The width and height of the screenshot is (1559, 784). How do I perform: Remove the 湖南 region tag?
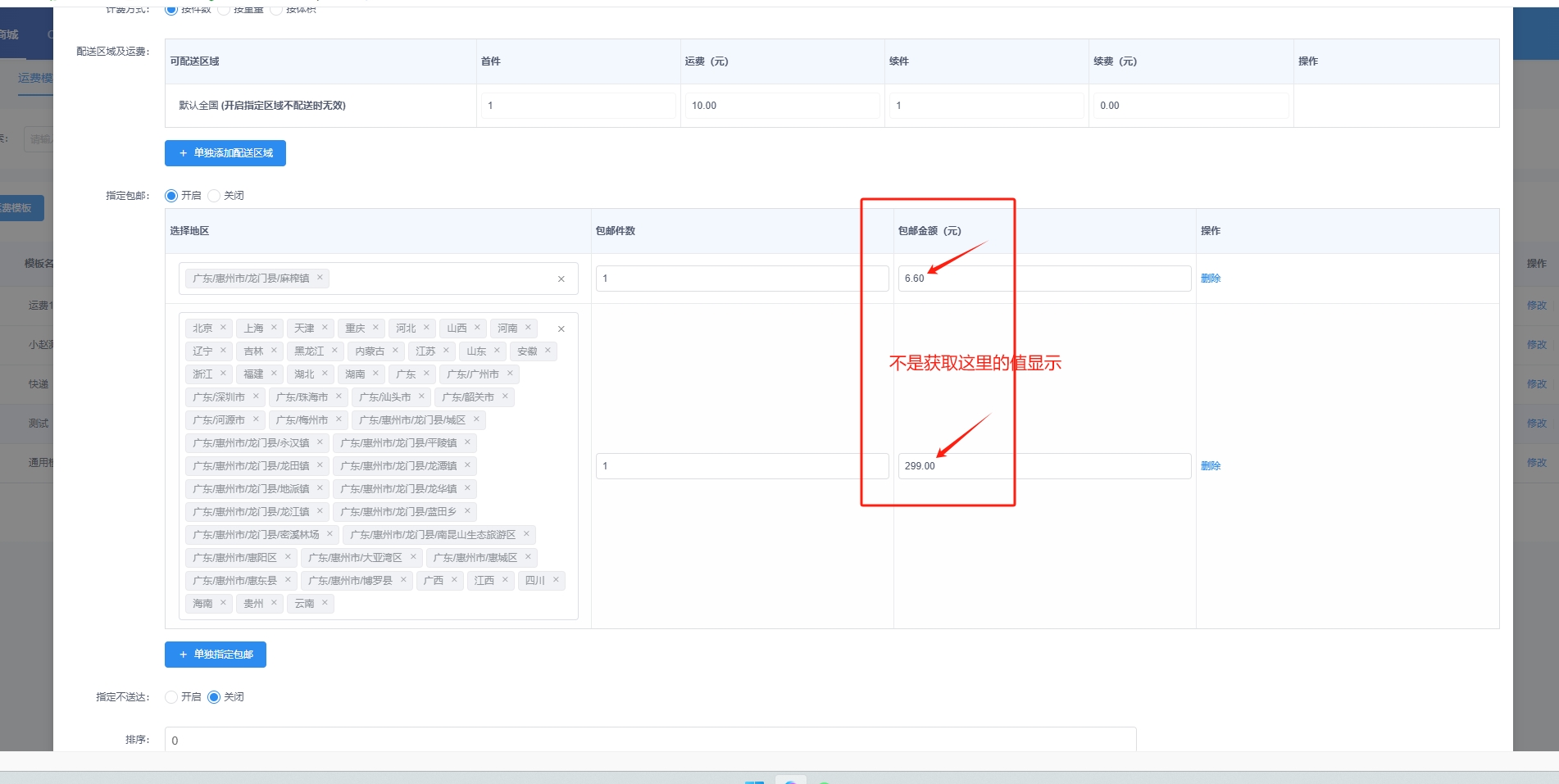(375, 374)
